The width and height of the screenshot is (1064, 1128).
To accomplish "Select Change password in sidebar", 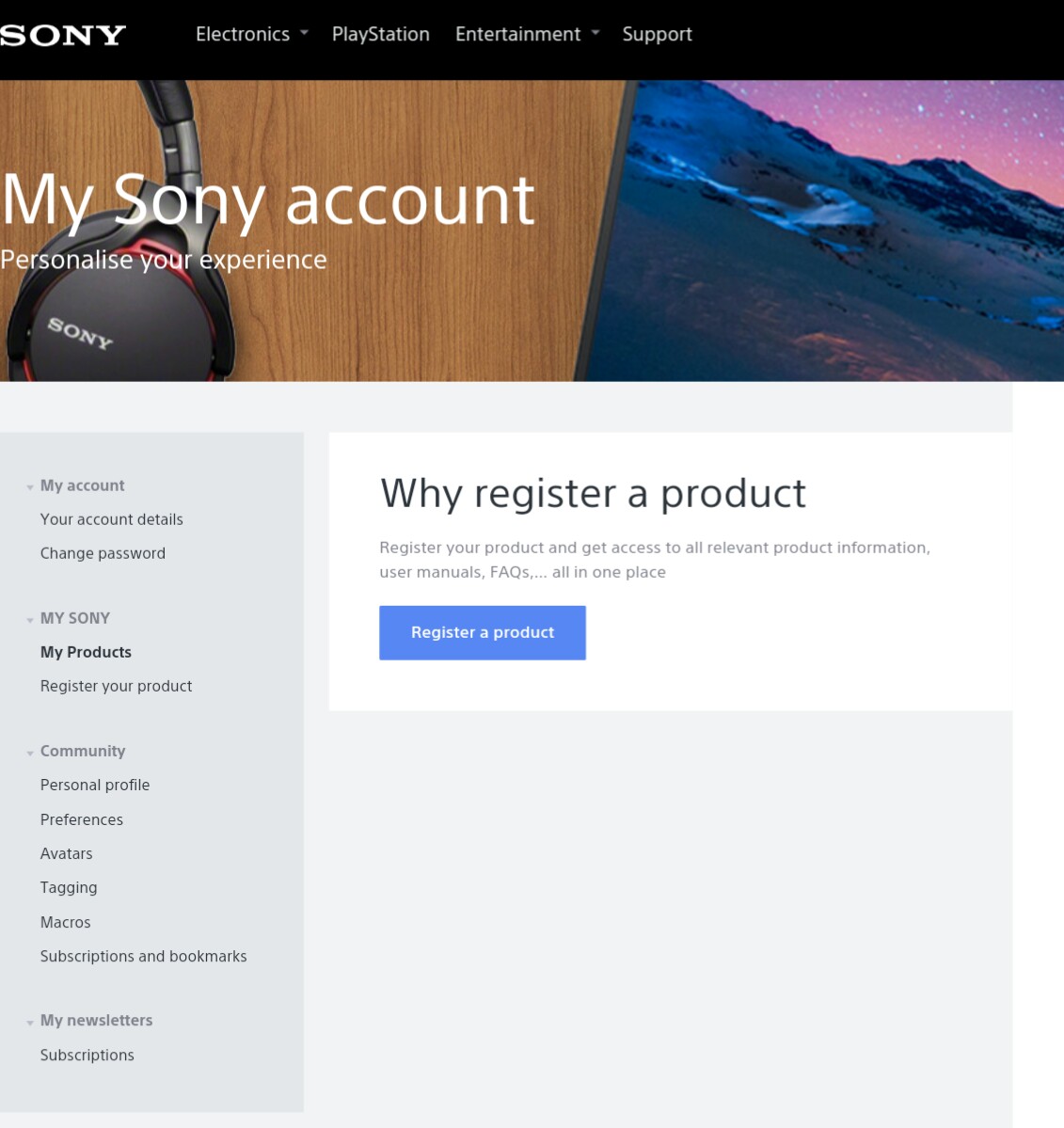I will pyautogui.click(x=103, y=553).
